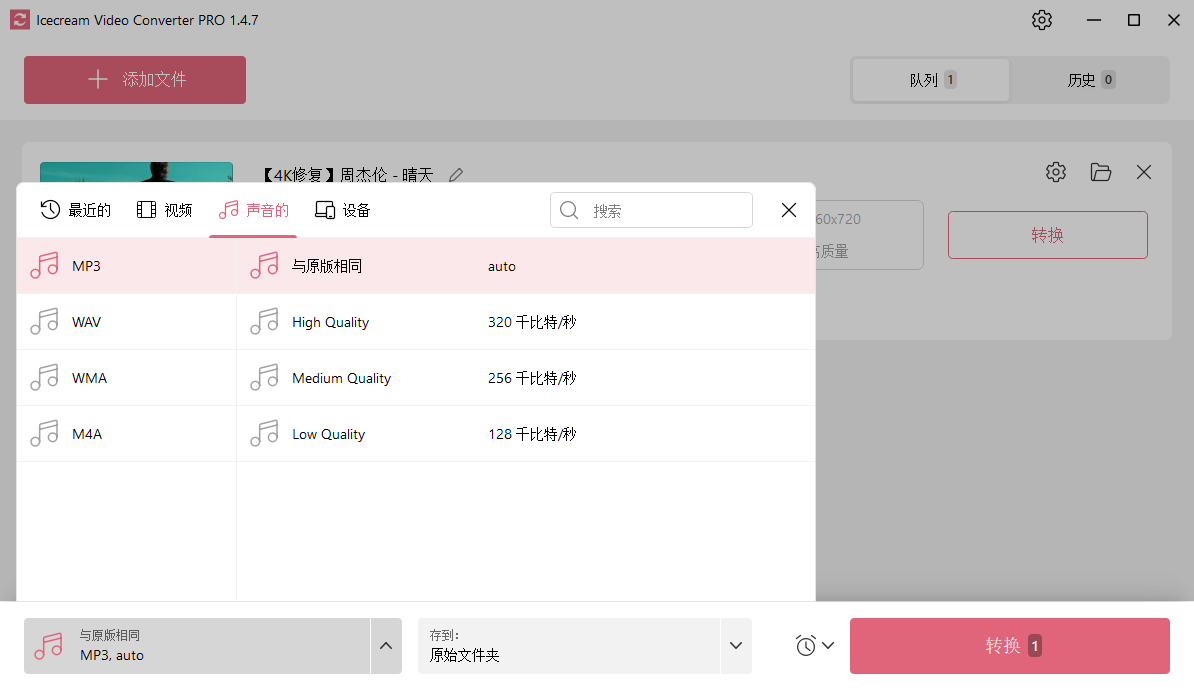Switch to the 历史 tab

1089,79
